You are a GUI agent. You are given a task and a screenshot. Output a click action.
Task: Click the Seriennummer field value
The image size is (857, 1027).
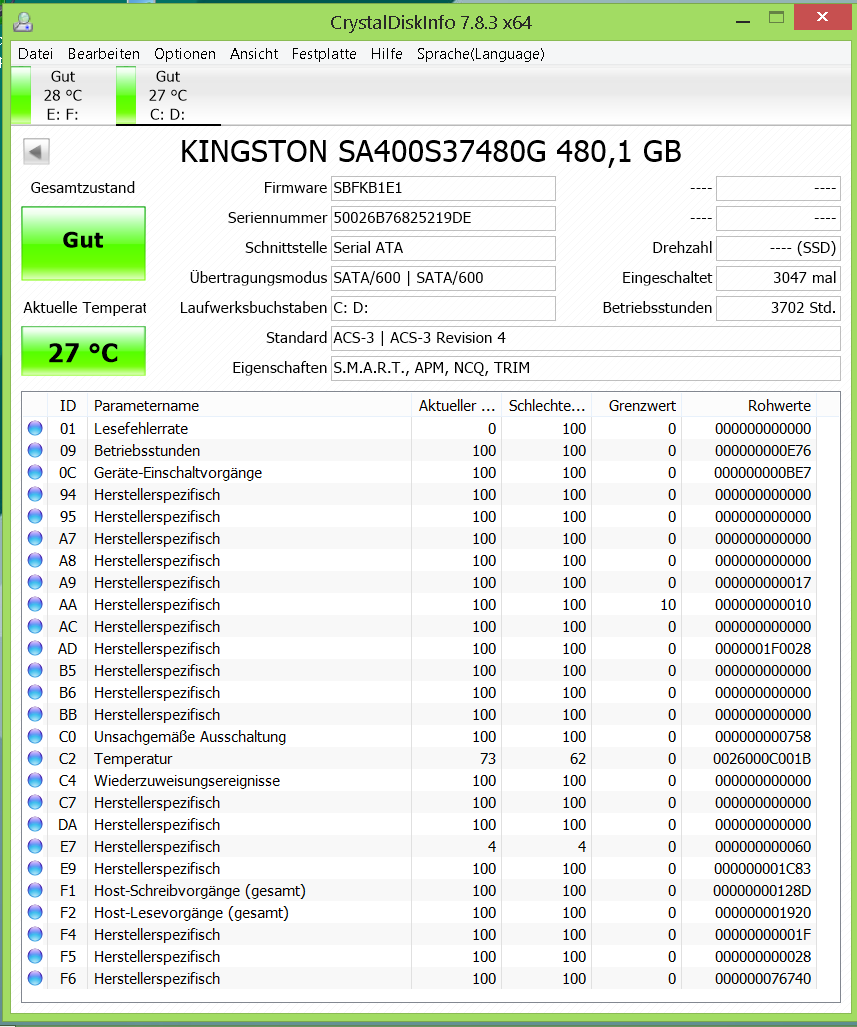point(443,218)
